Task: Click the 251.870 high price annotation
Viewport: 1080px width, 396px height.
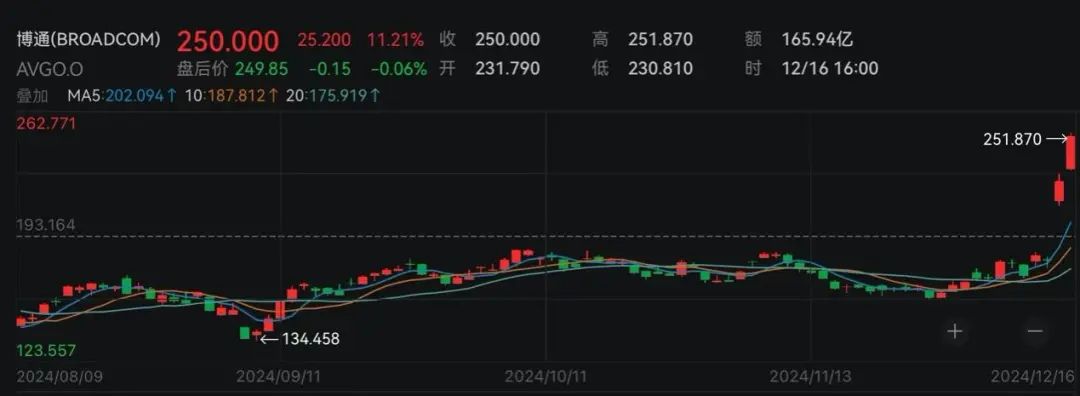Action: pyautogui.click(x=1012, y=139)
